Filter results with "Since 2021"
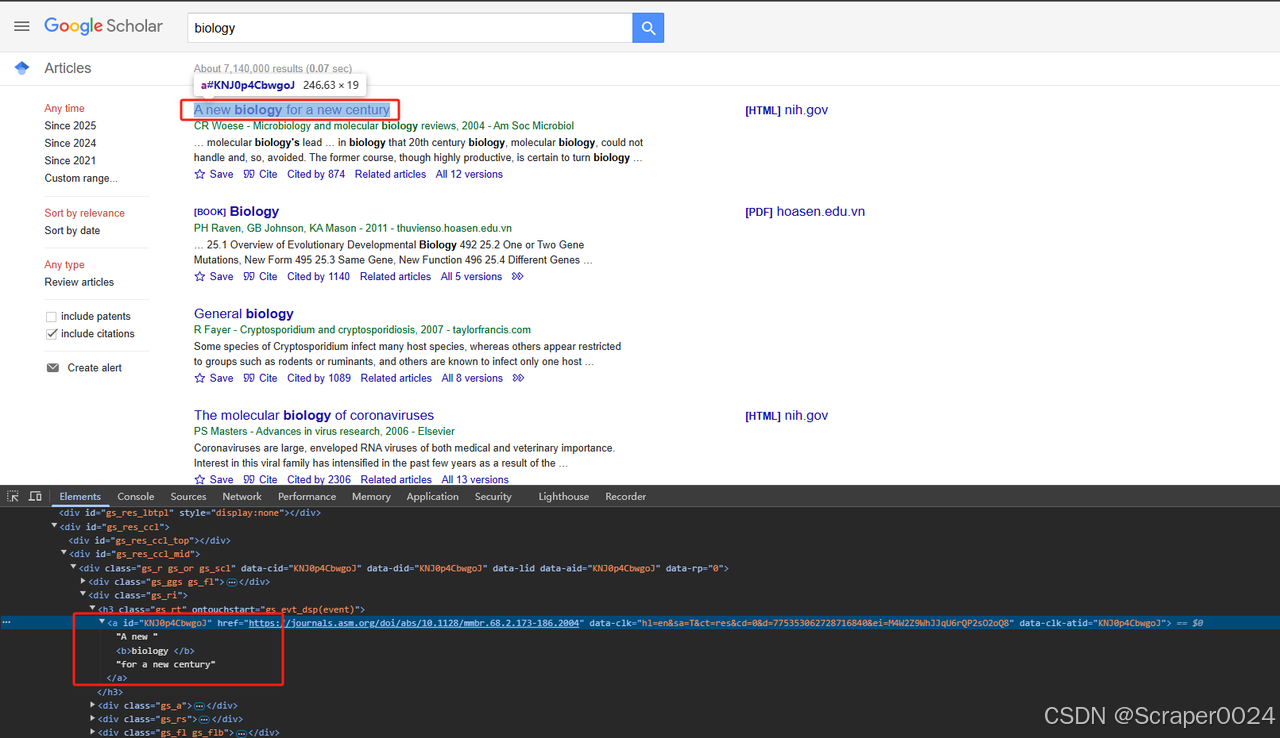The image size is (1280, 738). (x=70, y=160)
